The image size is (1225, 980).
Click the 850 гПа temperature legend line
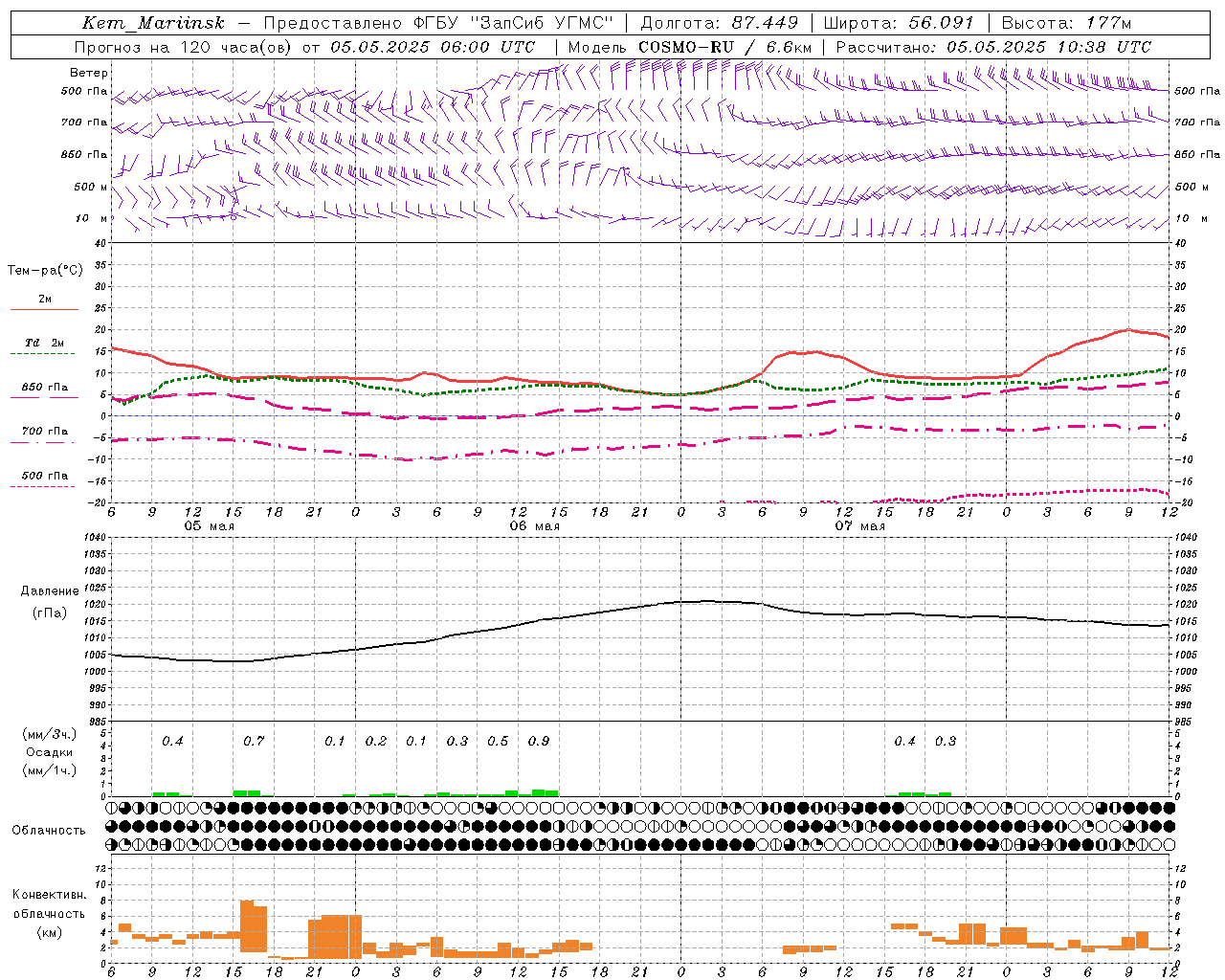tap(44, 397)
